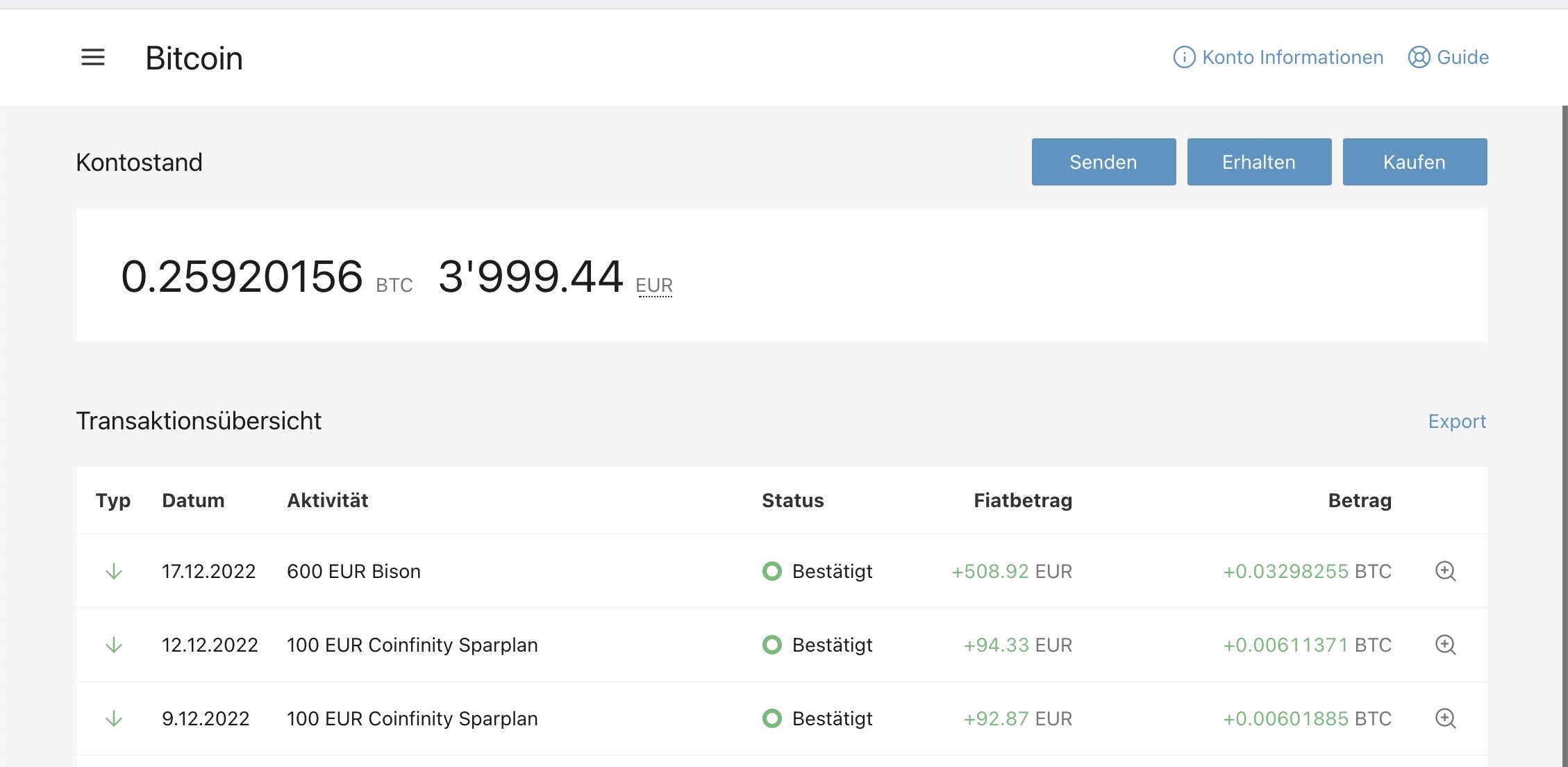Open details of the 12.12.2022 transaction
Screen dimensions: 1568x767
click(x=1445, y=645)
